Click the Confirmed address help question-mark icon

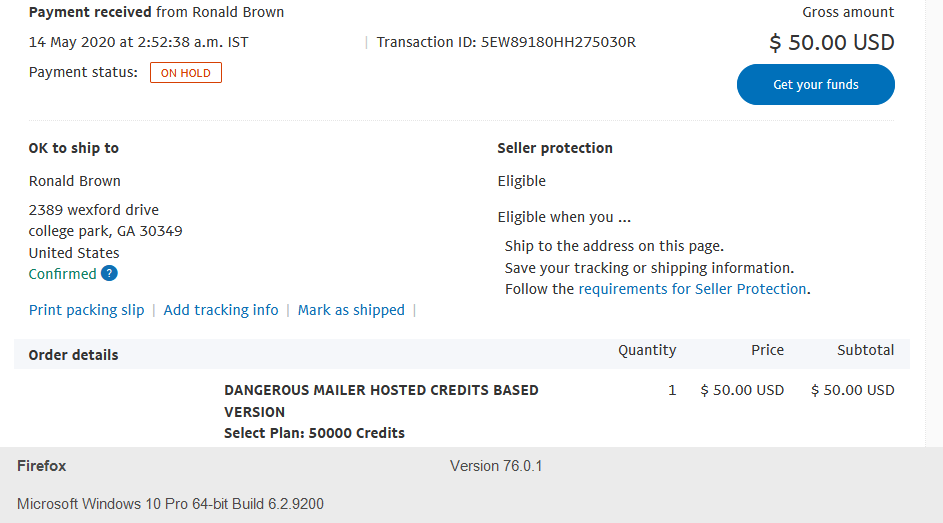[x=109, y=274]
